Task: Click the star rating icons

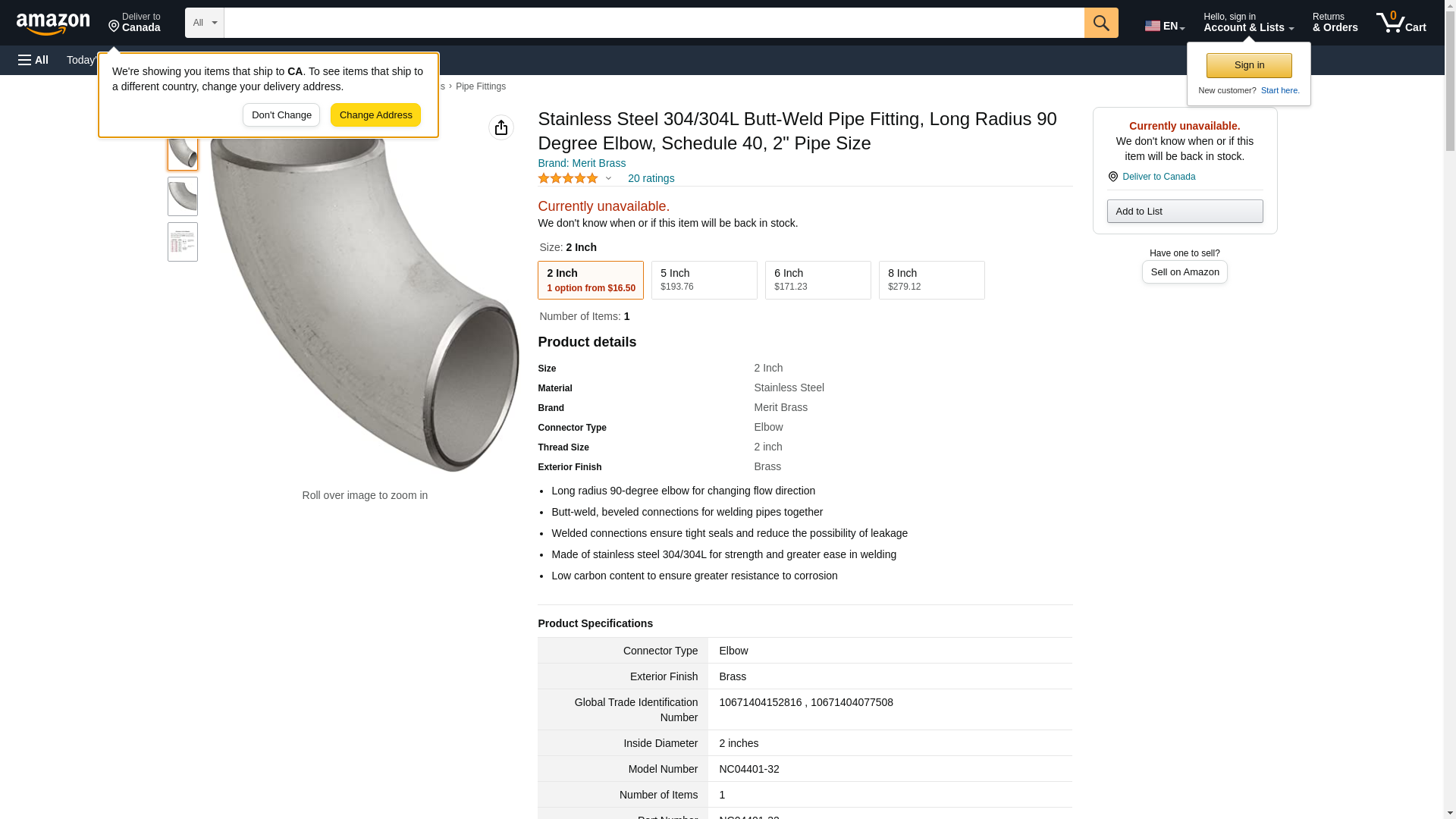Action: tap(568, 178)
